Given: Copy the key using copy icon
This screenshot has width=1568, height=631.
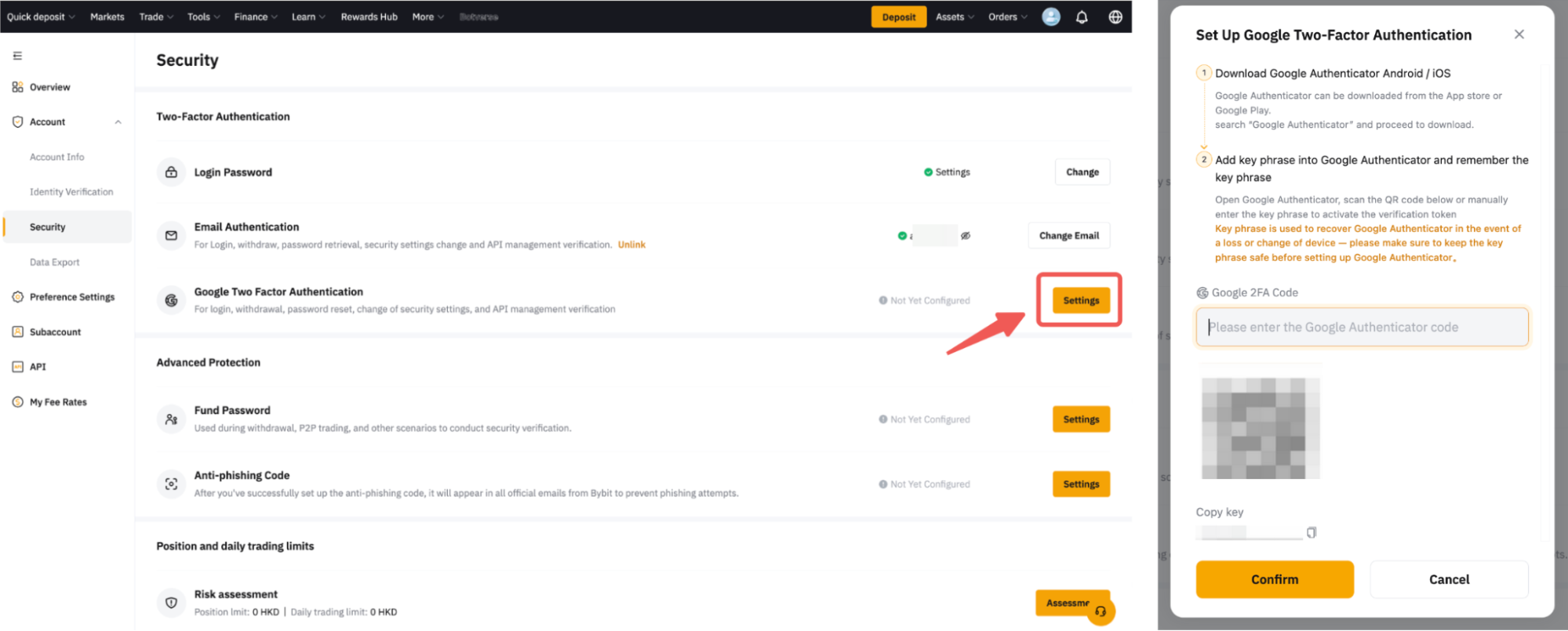Looking at the screenshot, I should click(x=1311, y=533).
